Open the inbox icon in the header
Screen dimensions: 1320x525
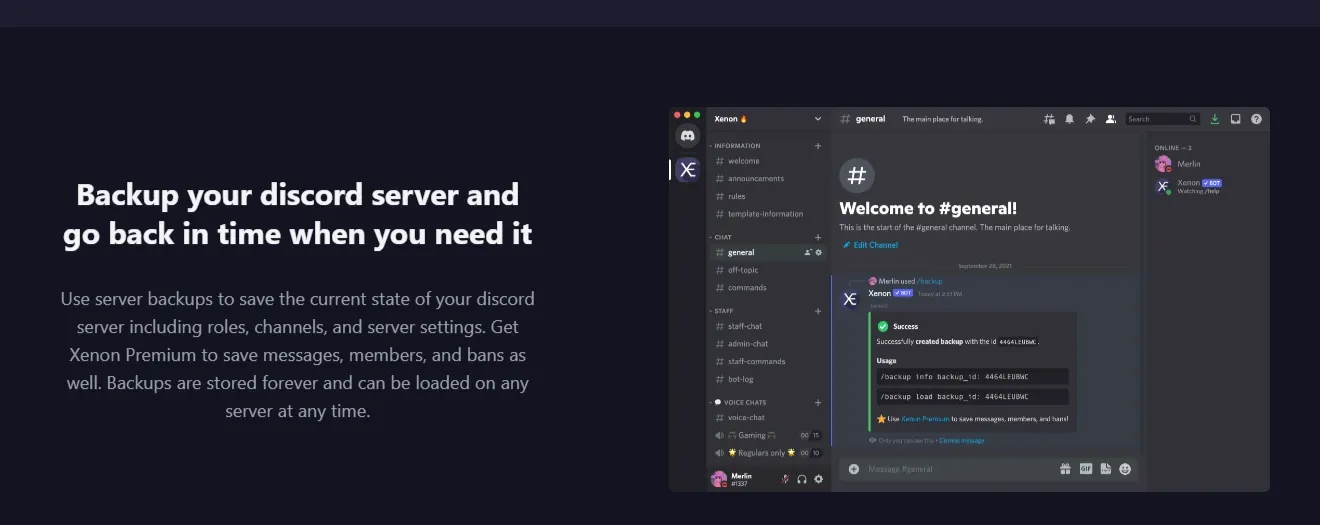[x=1236, y=119]
